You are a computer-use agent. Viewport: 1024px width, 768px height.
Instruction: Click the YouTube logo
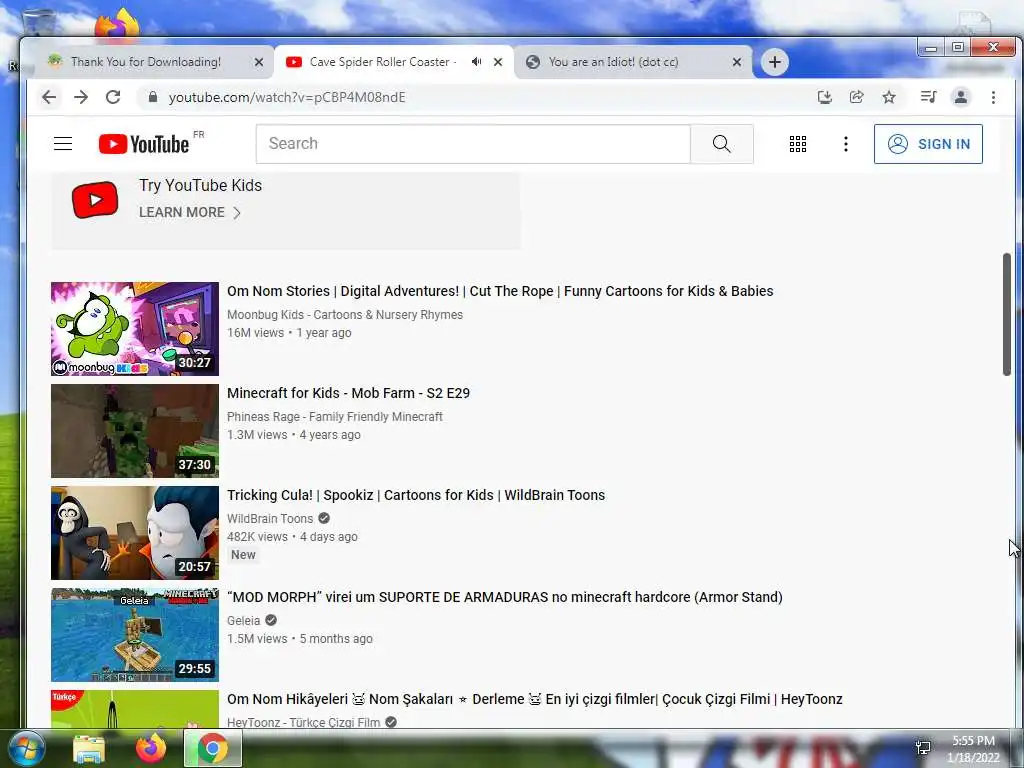coord(144,144)
